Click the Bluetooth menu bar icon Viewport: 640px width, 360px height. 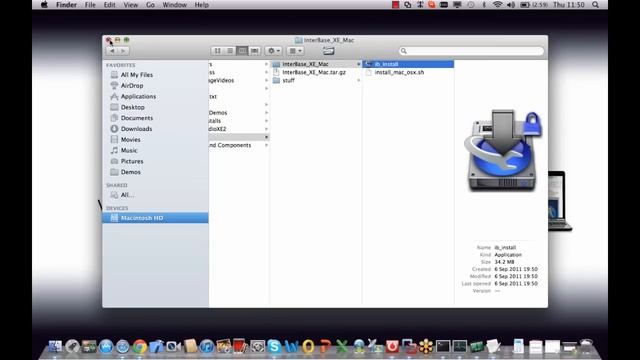pos(484,5)
